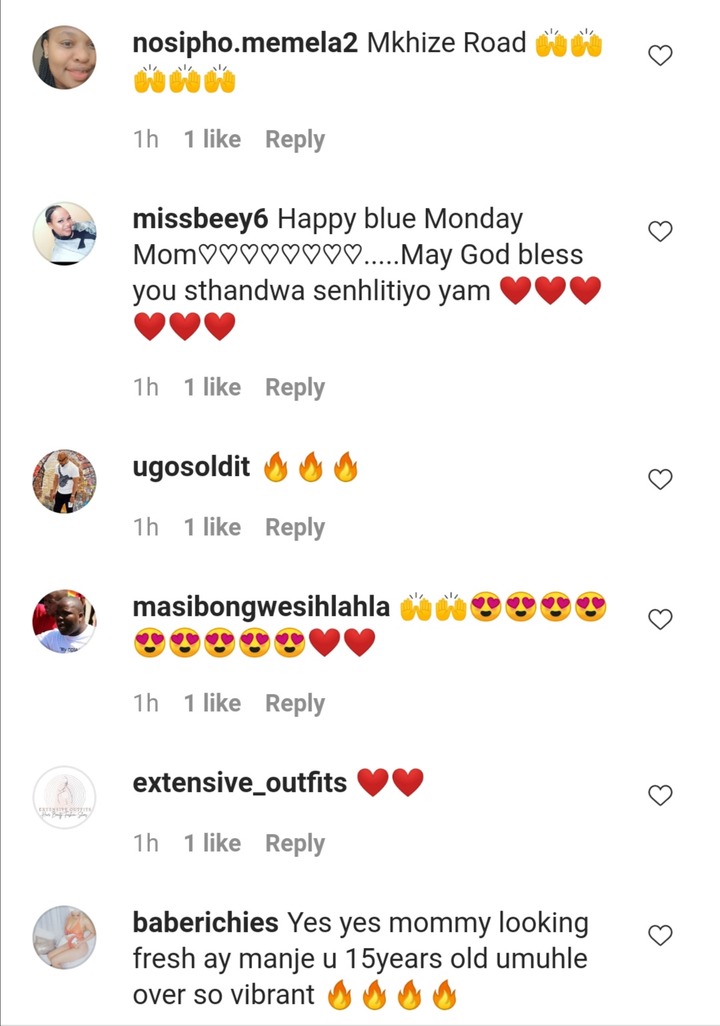View likes on ugosoldit's comment
The image size is (720, 1026).
coord(212,527)
